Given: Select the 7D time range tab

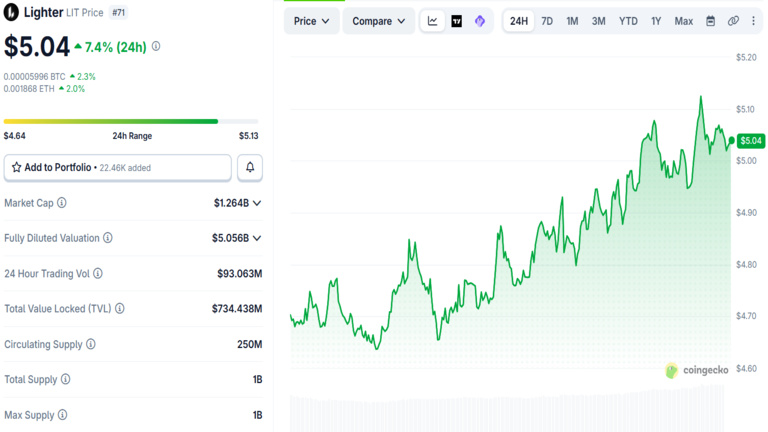Looking at the screenshot, I should [547, 21].
